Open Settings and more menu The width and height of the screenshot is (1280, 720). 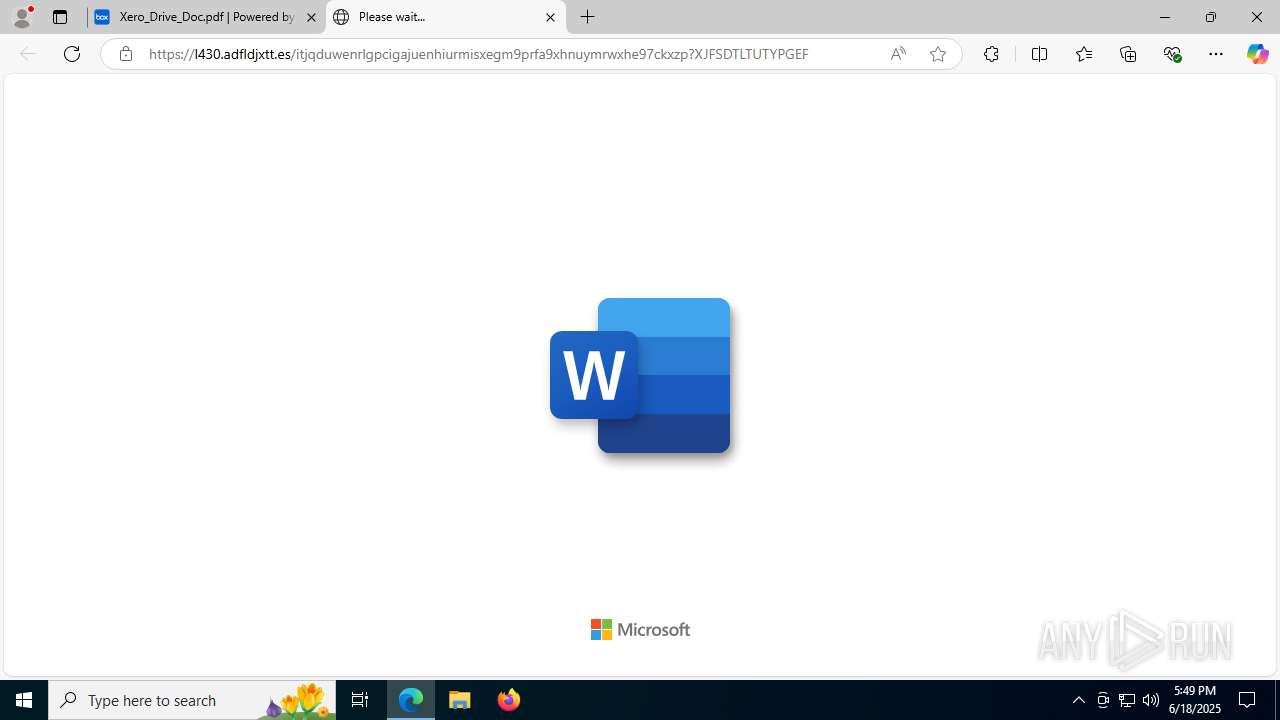click(1216, 54)
